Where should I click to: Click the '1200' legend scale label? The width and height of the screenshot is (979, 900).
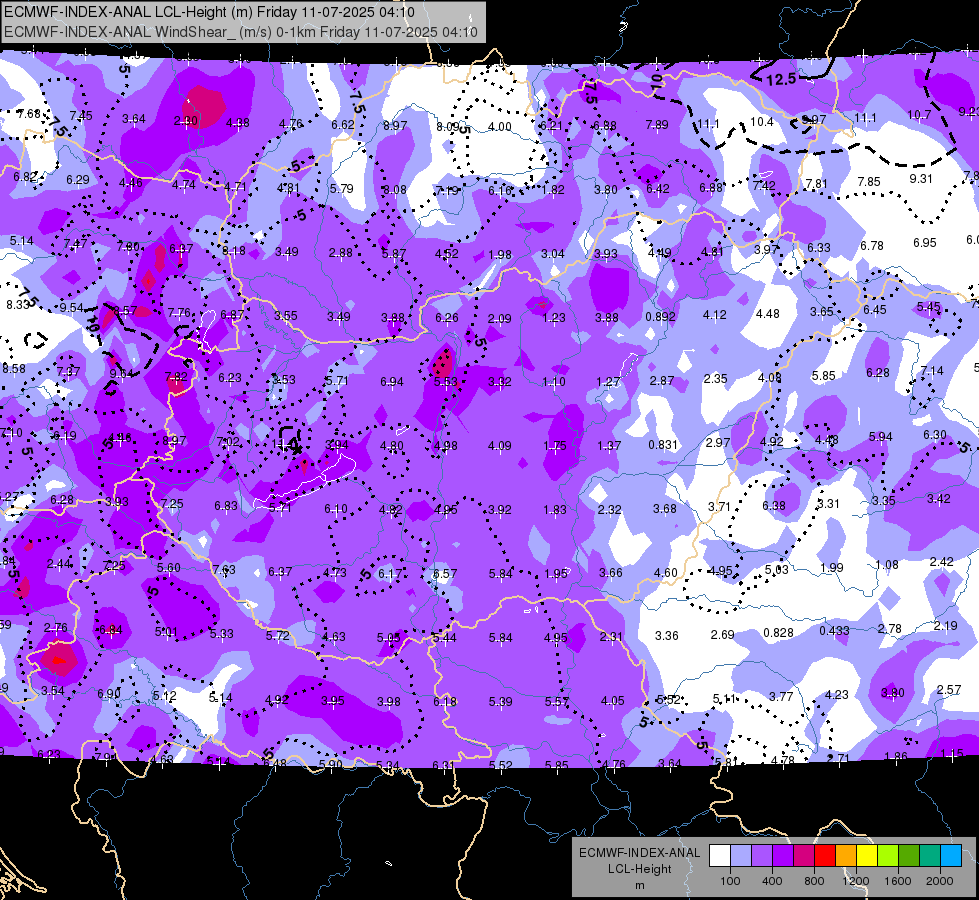pyautogui.click(x=855, y=881)
